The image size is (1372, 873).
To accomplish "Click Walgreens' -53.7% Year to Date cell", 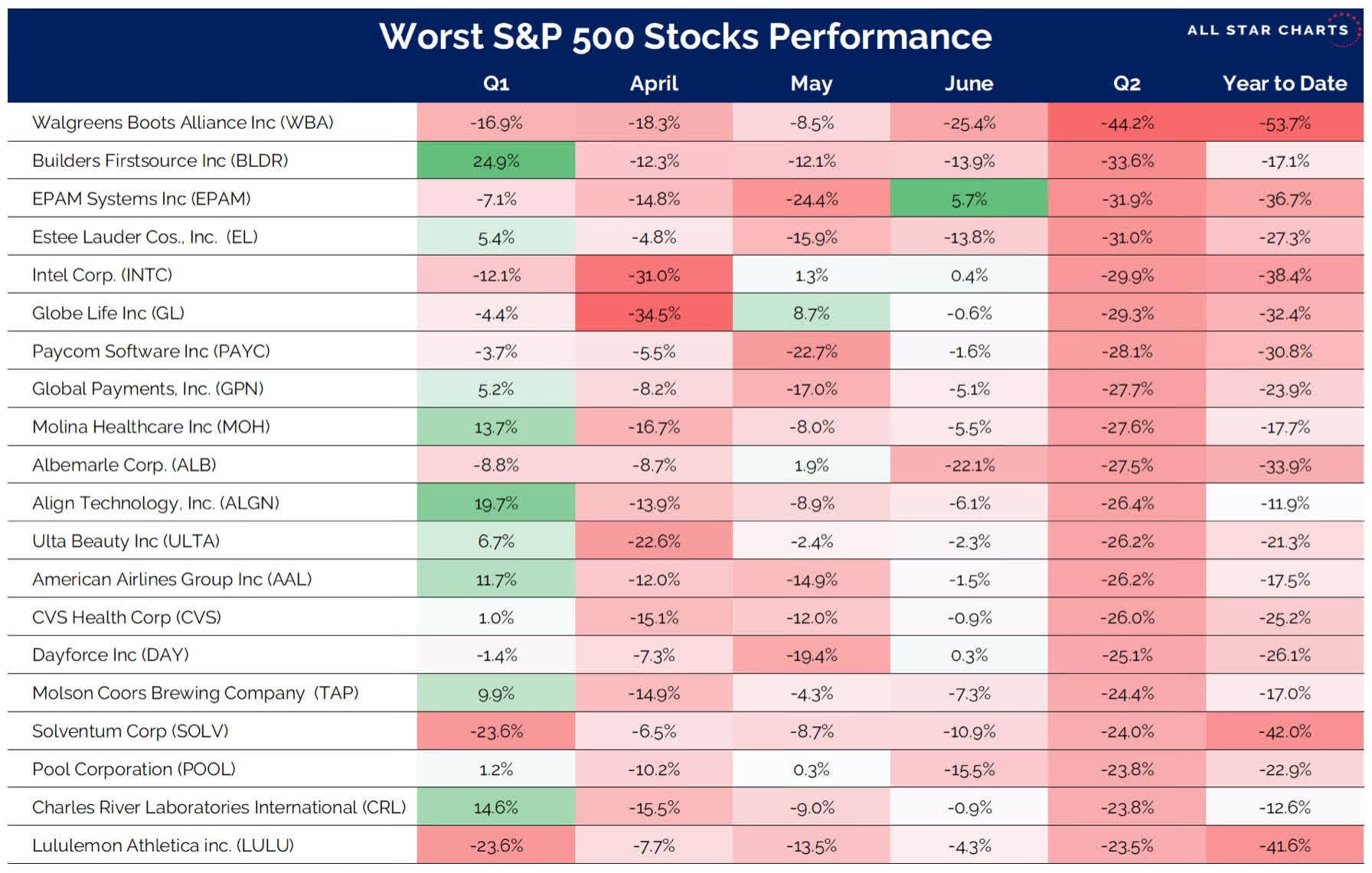I will 1284,123.
